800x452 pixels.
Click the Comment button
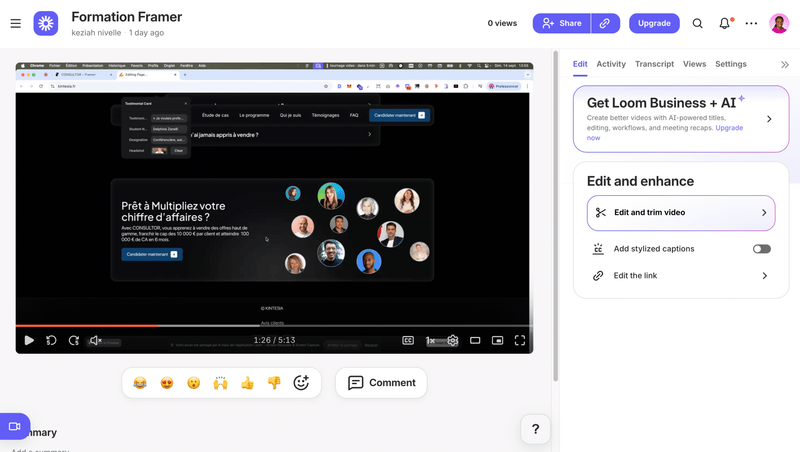[381, 383]
